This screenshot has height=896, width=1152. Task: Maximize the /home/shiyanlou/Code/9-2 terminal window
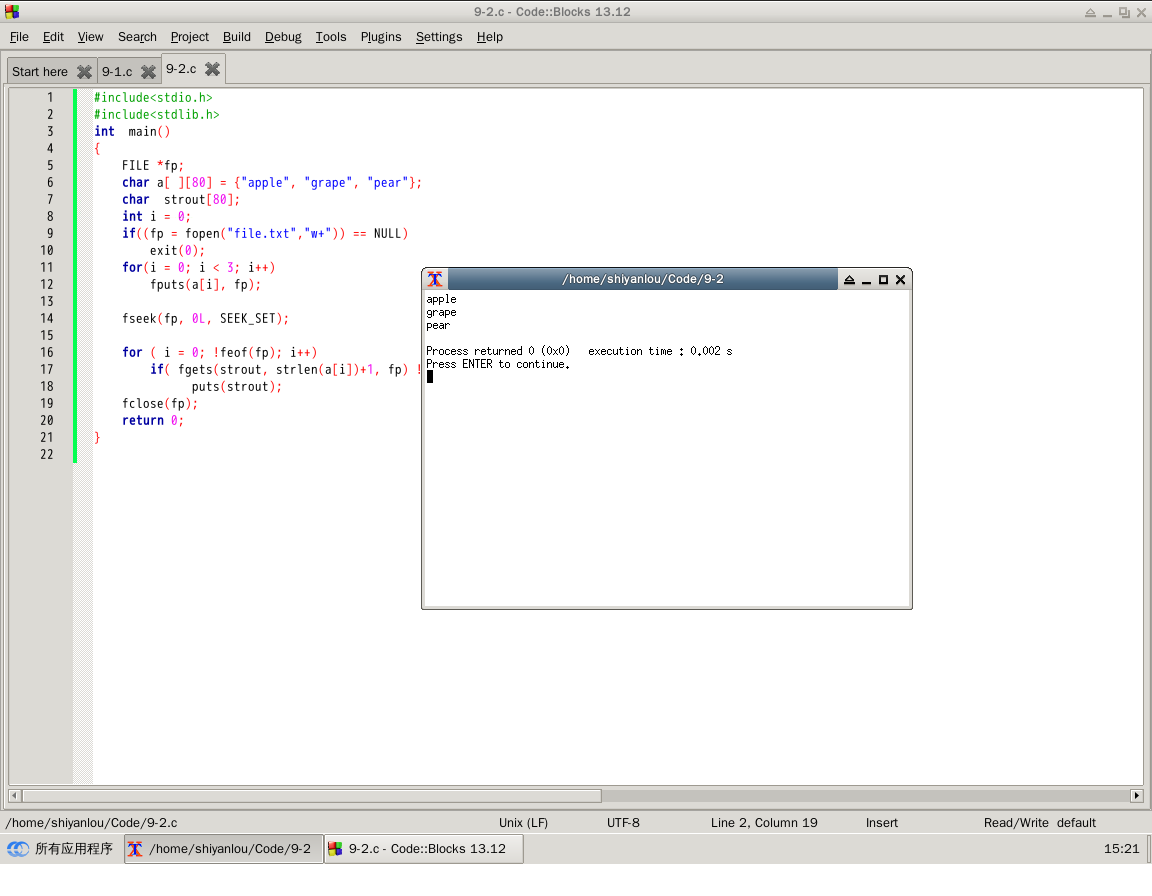[883, 279]
